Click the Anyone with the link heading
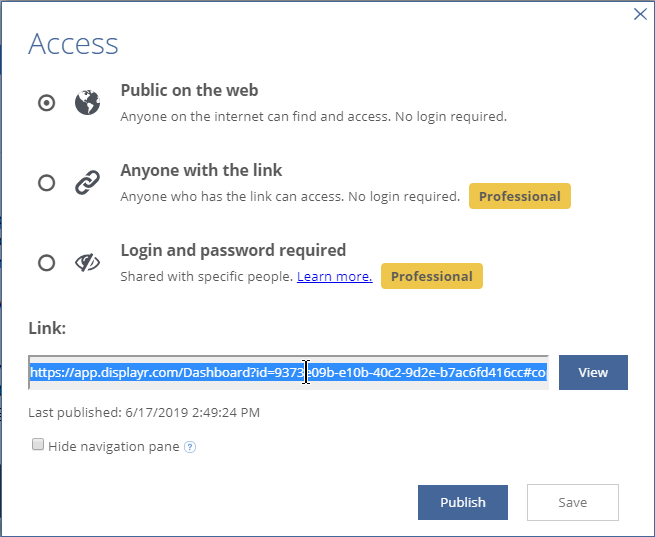Screen dimensions: 655x537 201,170
